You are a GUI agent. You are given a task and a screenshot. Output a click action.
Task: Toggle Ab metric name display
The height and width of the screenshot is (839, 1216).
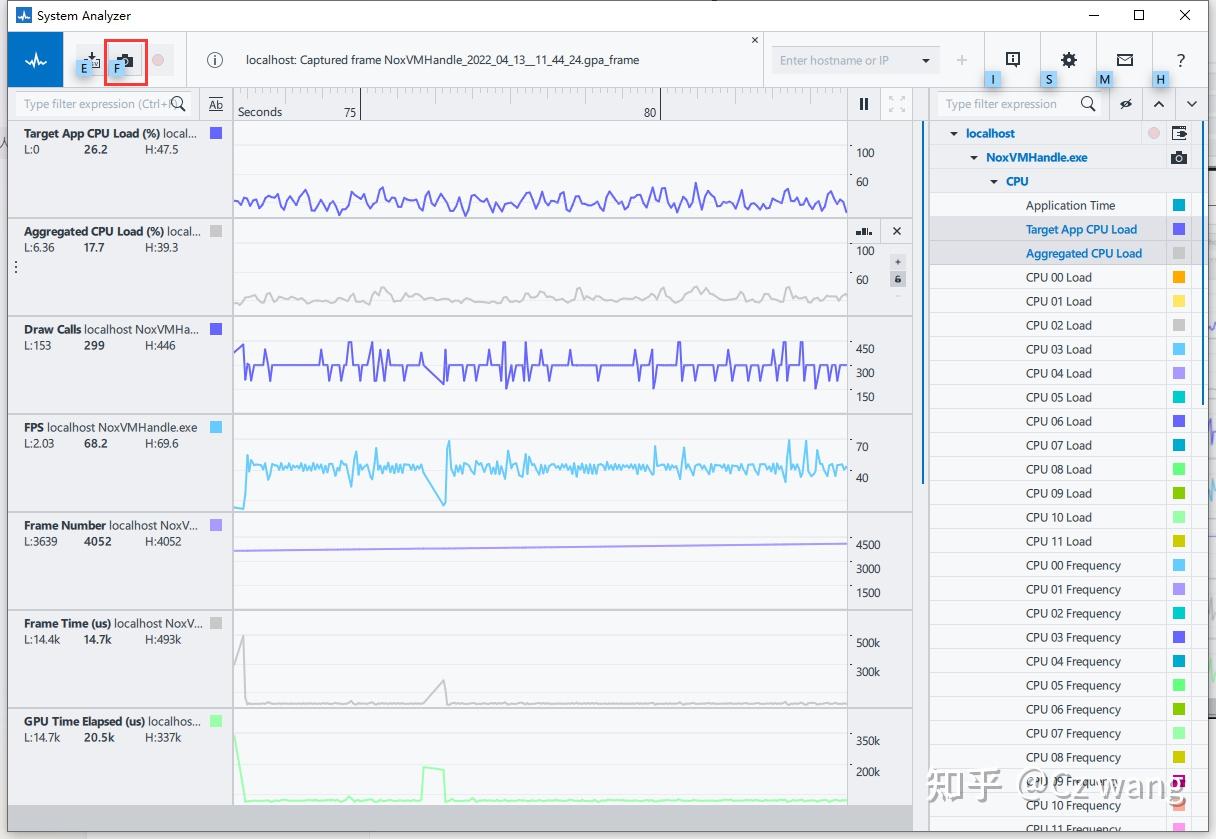coord(216,104)
